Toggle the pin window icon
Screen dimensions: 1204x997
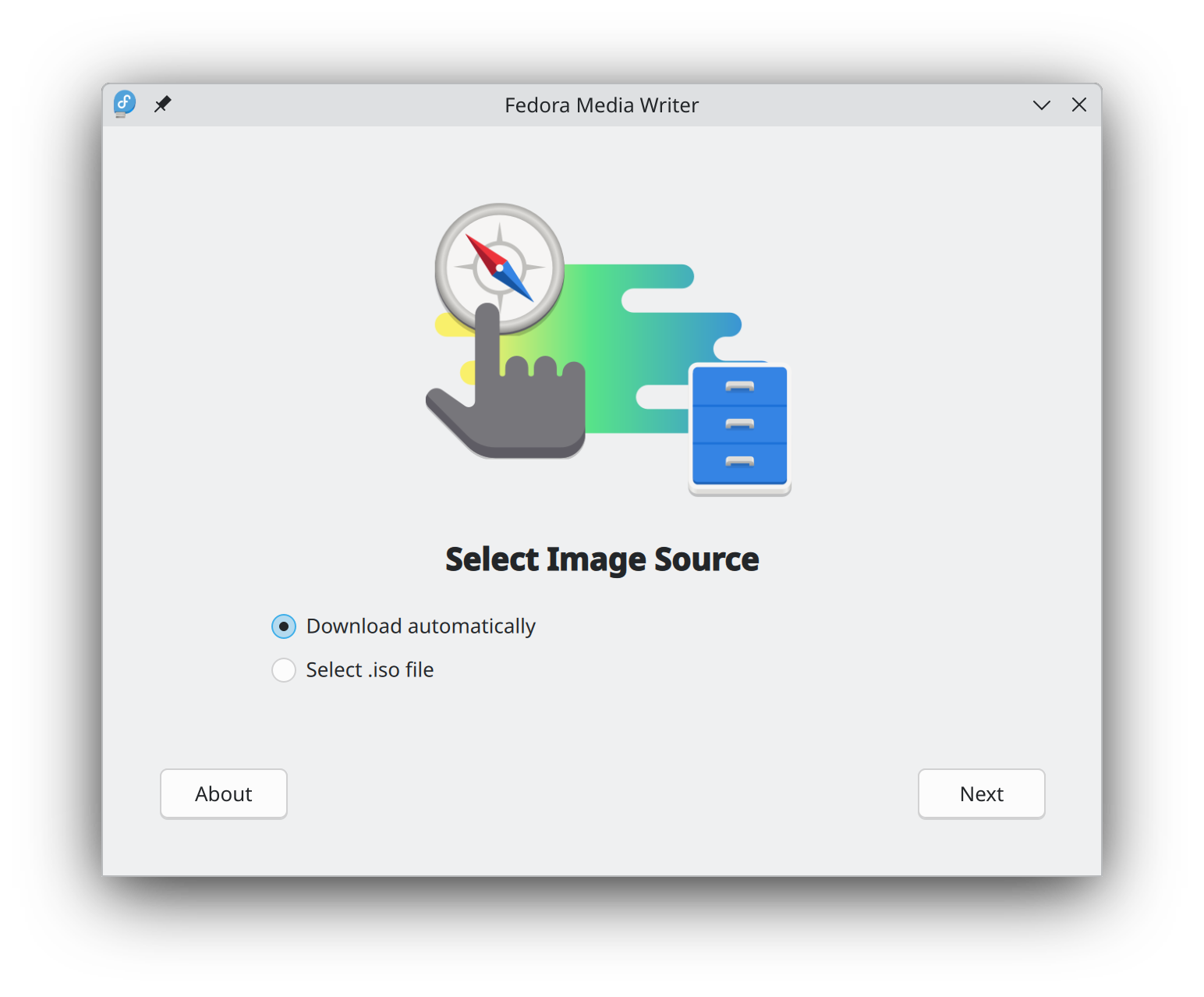click(162, 105)
